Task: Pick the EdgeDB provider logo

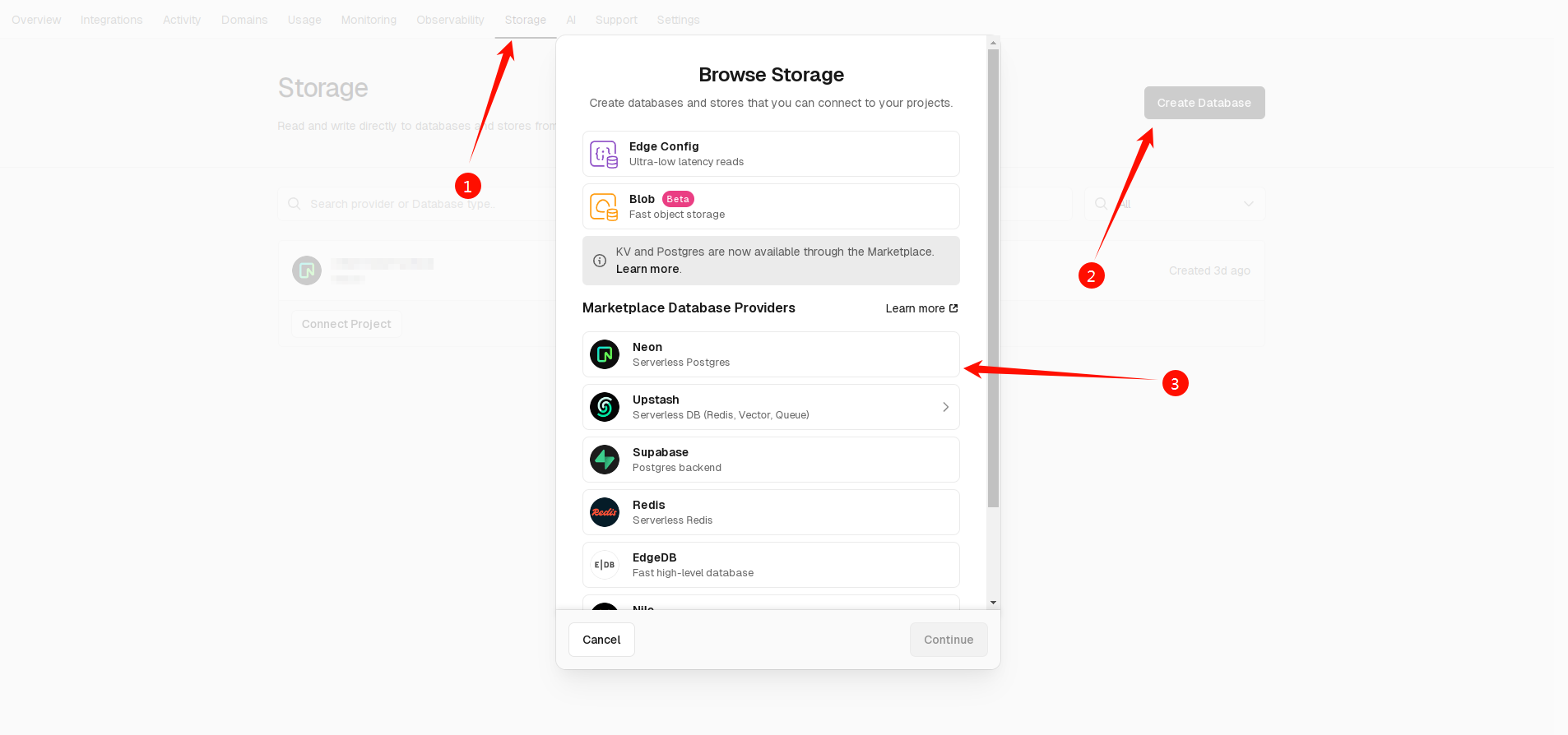Action: 605,565
